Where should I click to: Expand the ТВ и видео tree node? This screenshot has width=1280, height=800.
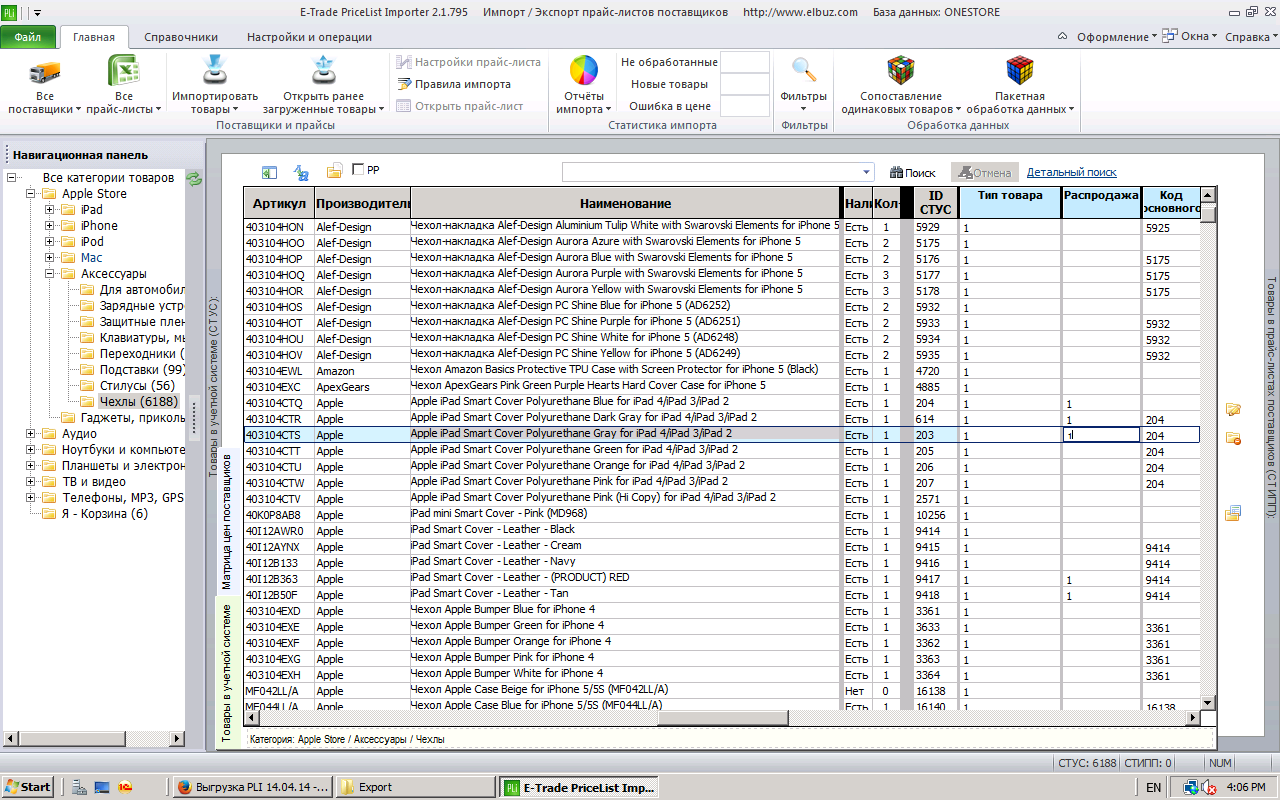[x=31, y=482]
